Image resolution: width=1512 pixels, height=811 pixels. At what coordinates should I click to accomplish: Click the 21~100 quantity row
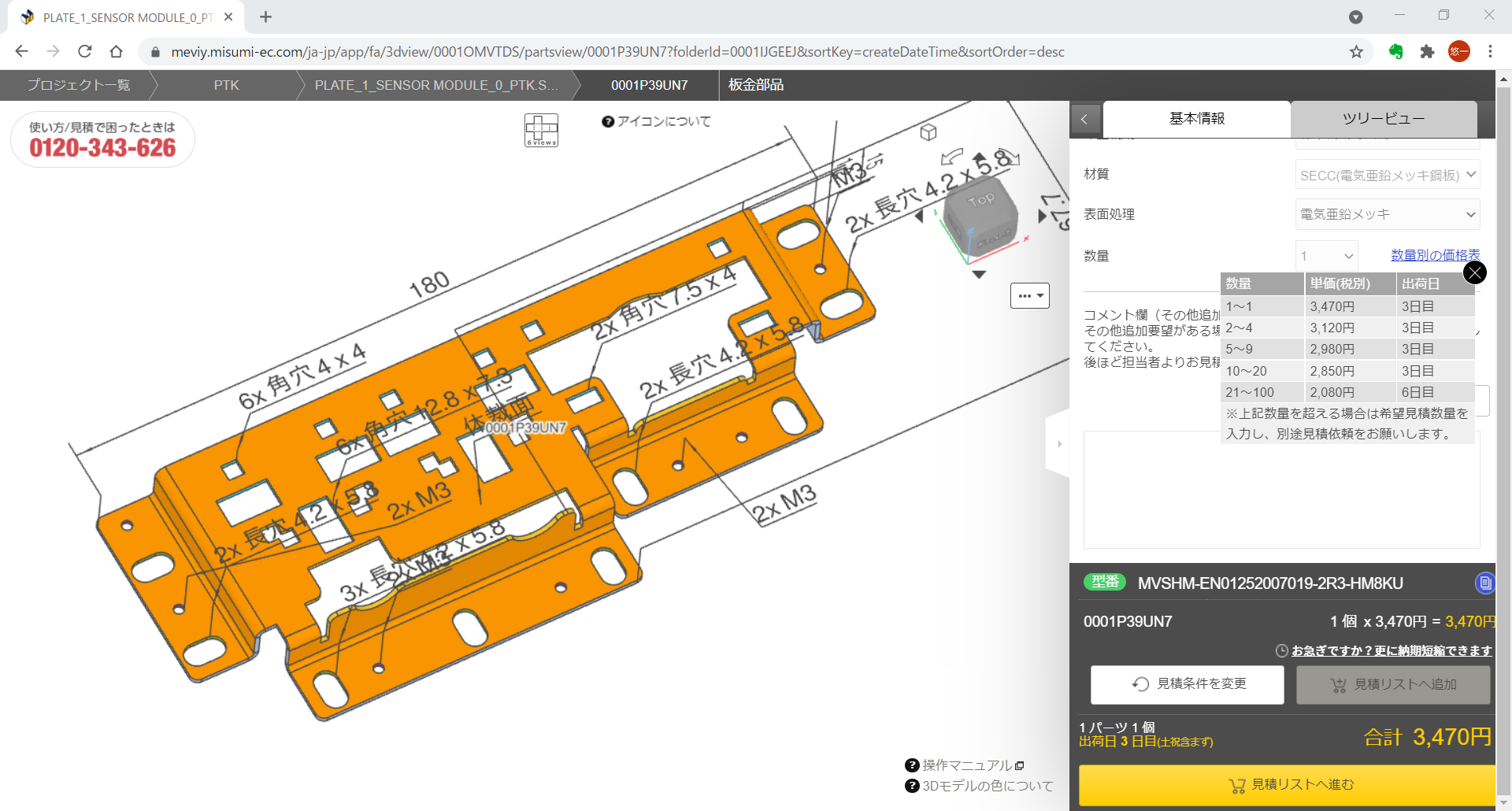point(1347,392)
